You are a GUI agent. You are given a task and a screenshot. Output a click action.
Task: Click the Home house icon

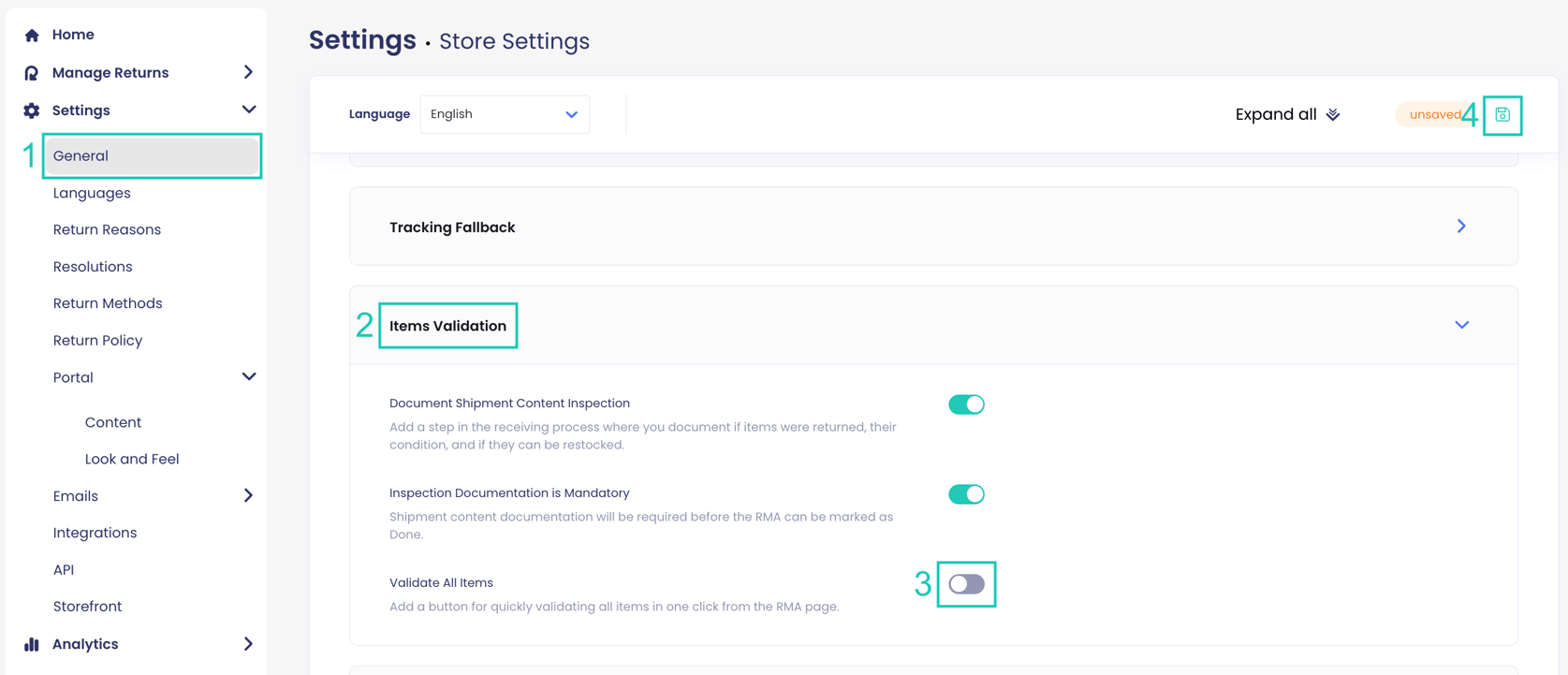(32, 36)
